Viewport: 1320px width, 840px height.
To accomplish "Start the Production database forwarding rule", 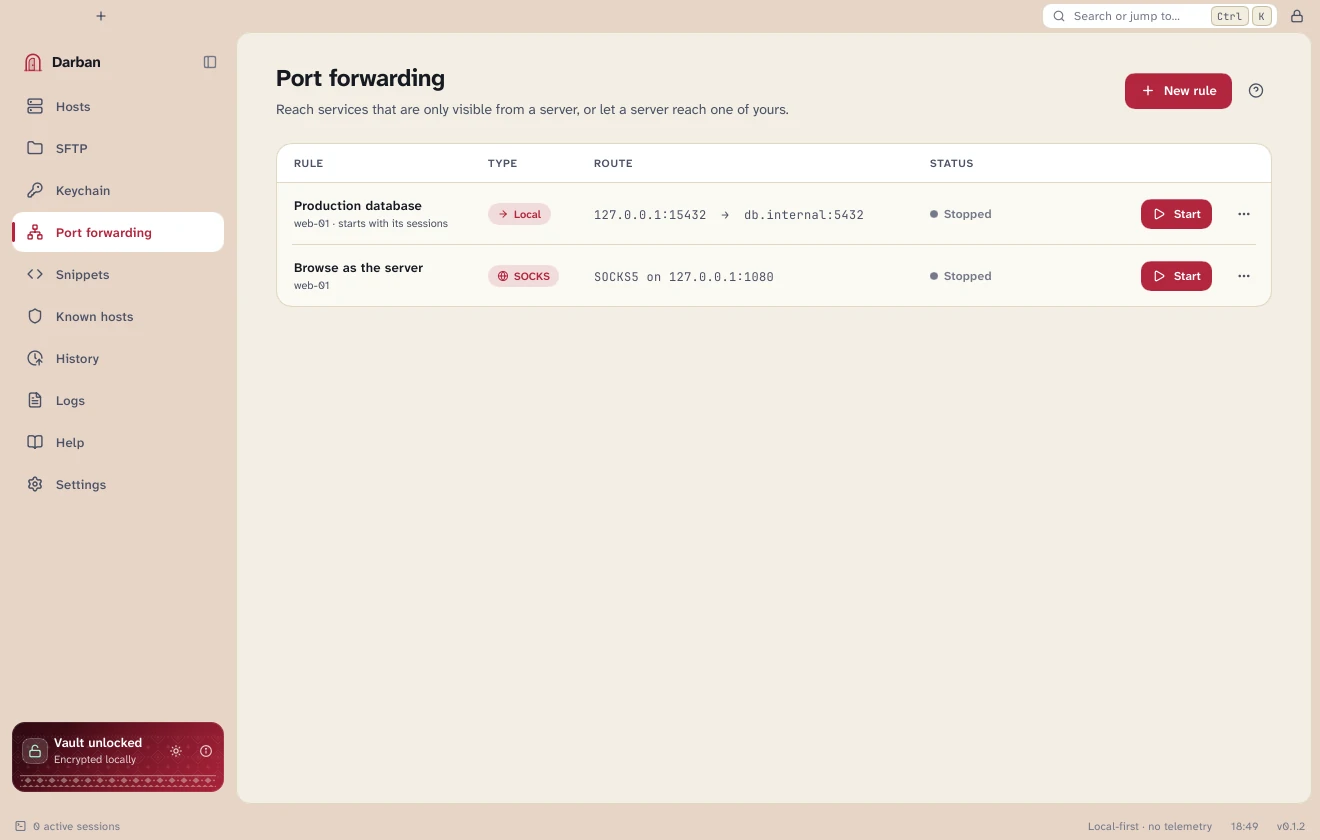I will (x=1176, y=214).
